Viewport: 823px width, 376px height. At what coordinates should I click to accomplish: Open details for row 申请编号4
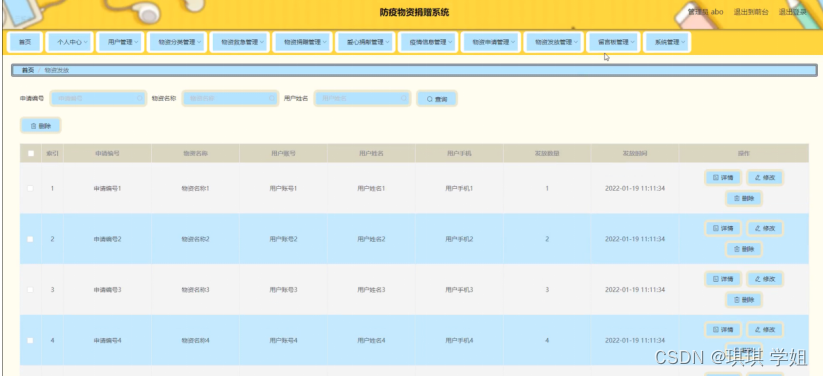tap(723, 330)
